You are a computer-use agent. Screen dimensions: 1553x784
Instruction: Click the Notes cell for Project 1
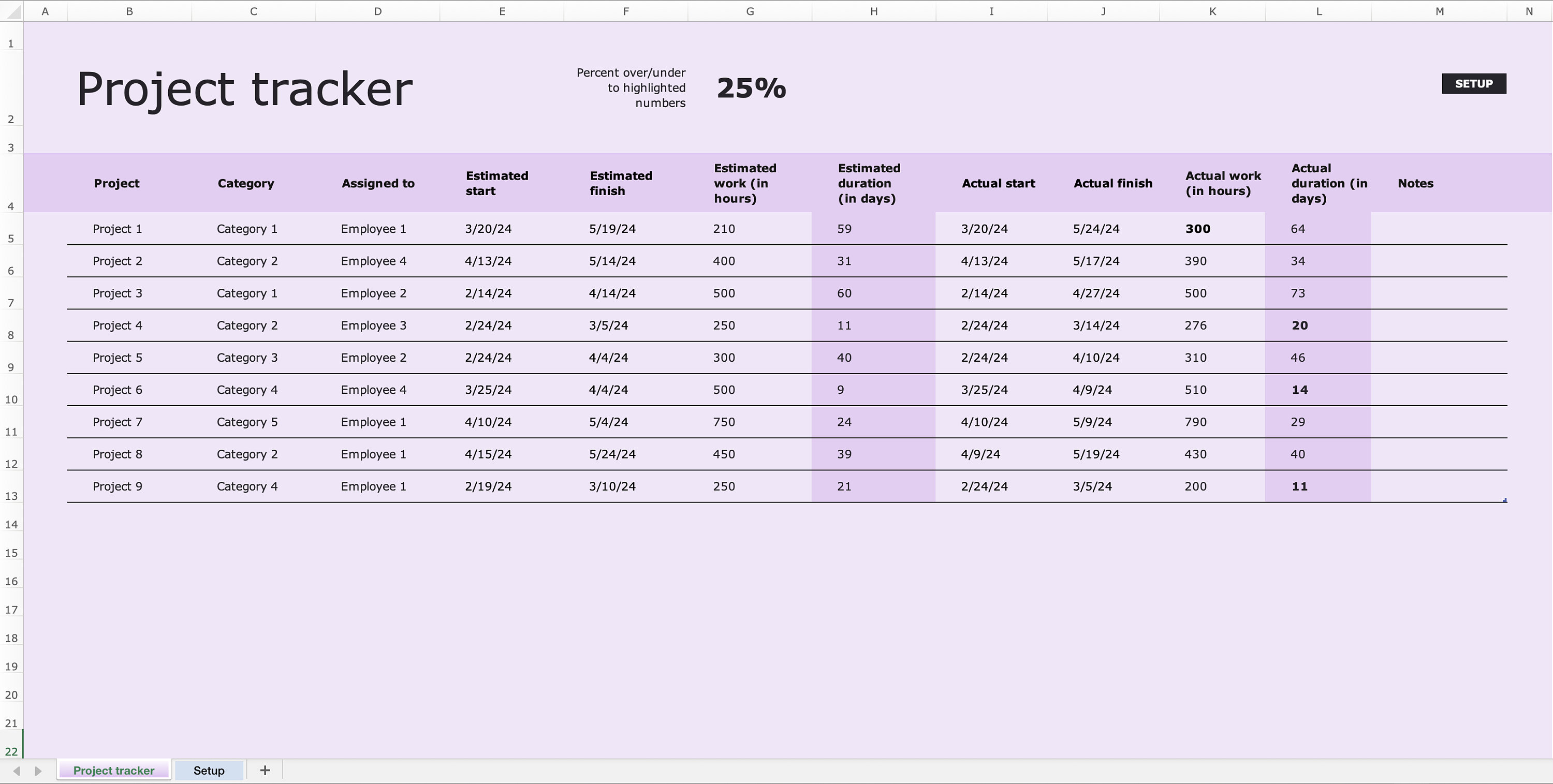click(1439, 229)
